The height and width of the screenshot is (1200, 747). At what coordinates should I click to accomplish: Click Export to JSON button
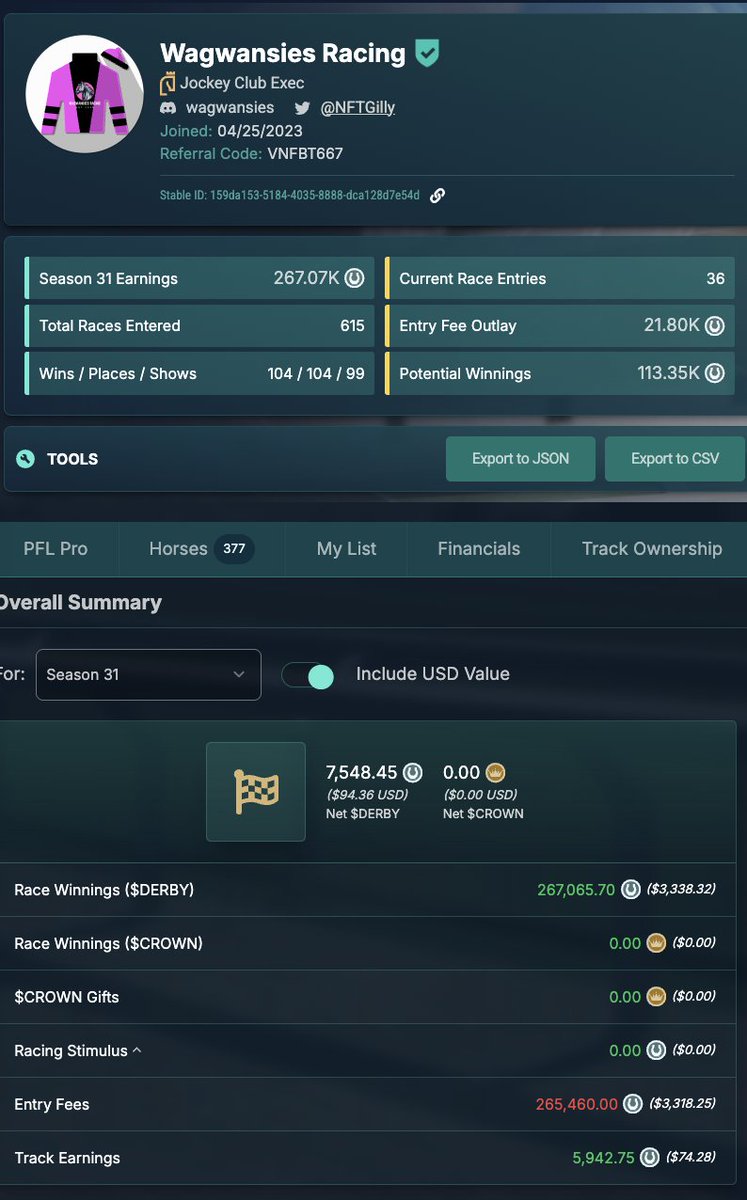point(521,459)
